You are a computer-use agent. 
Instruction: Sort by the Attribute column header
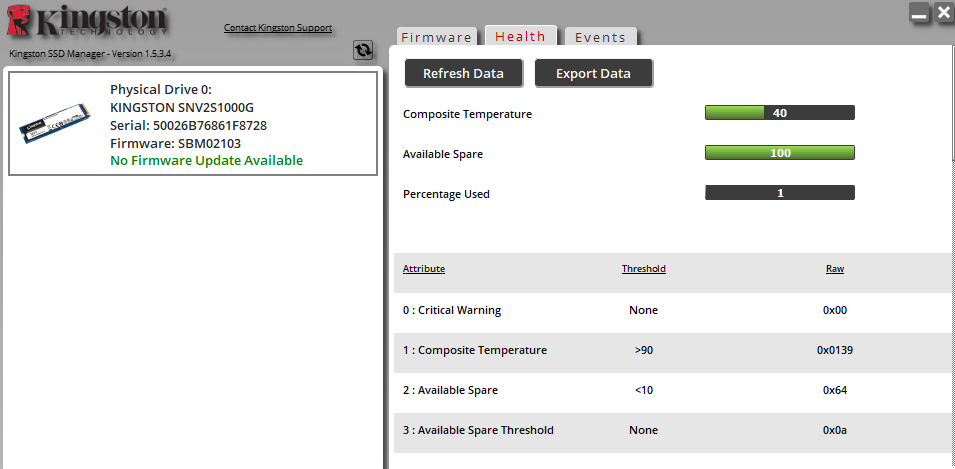point(424,269)
